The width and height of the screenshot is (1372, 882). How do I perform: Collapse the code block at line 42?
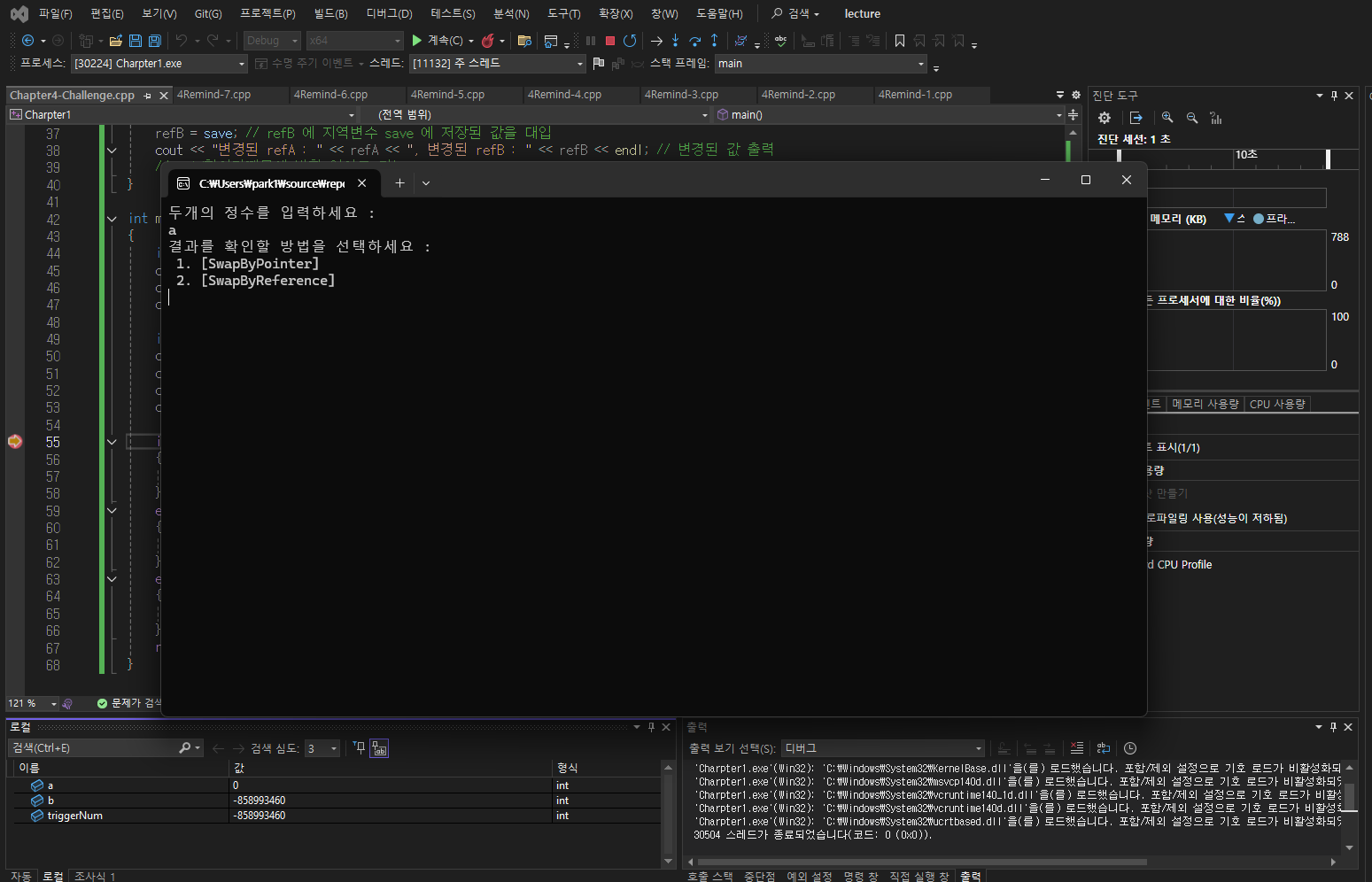pos(112,219)
